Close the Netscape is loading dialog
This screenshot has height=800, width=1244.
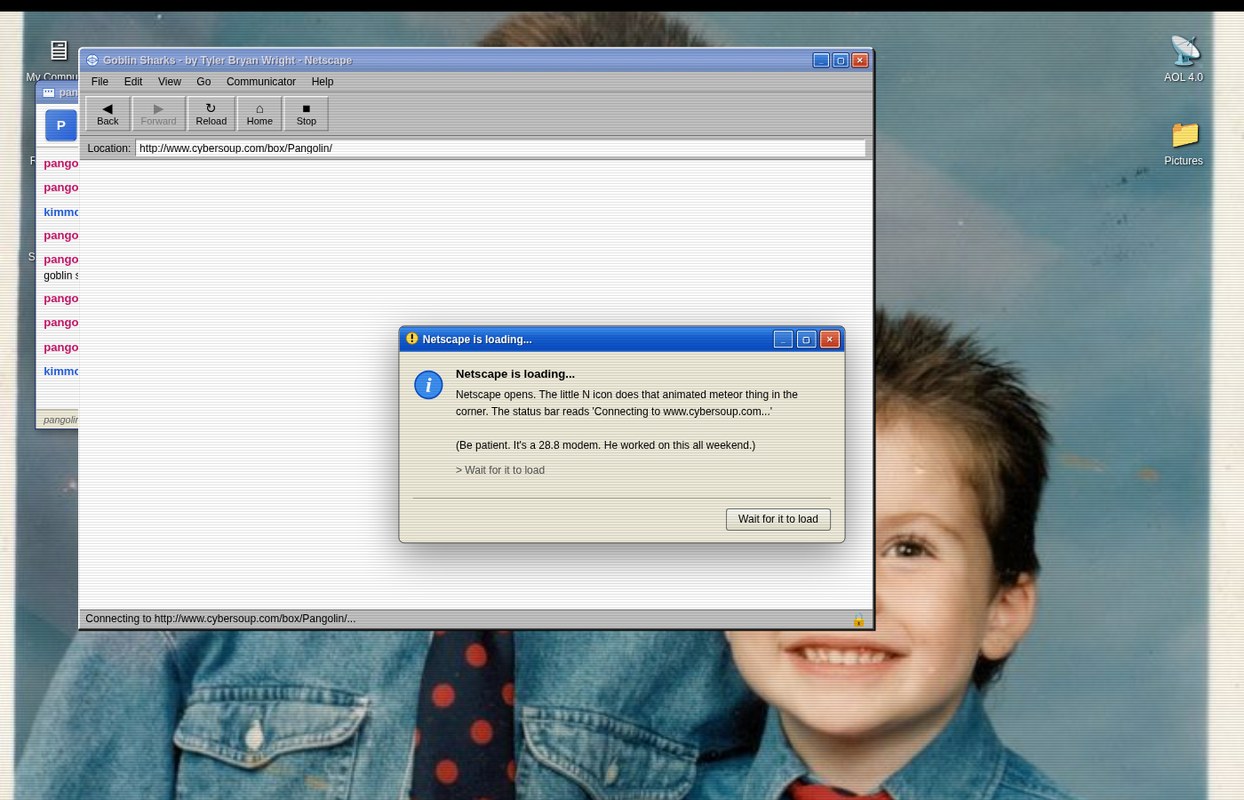pos(829,340)
